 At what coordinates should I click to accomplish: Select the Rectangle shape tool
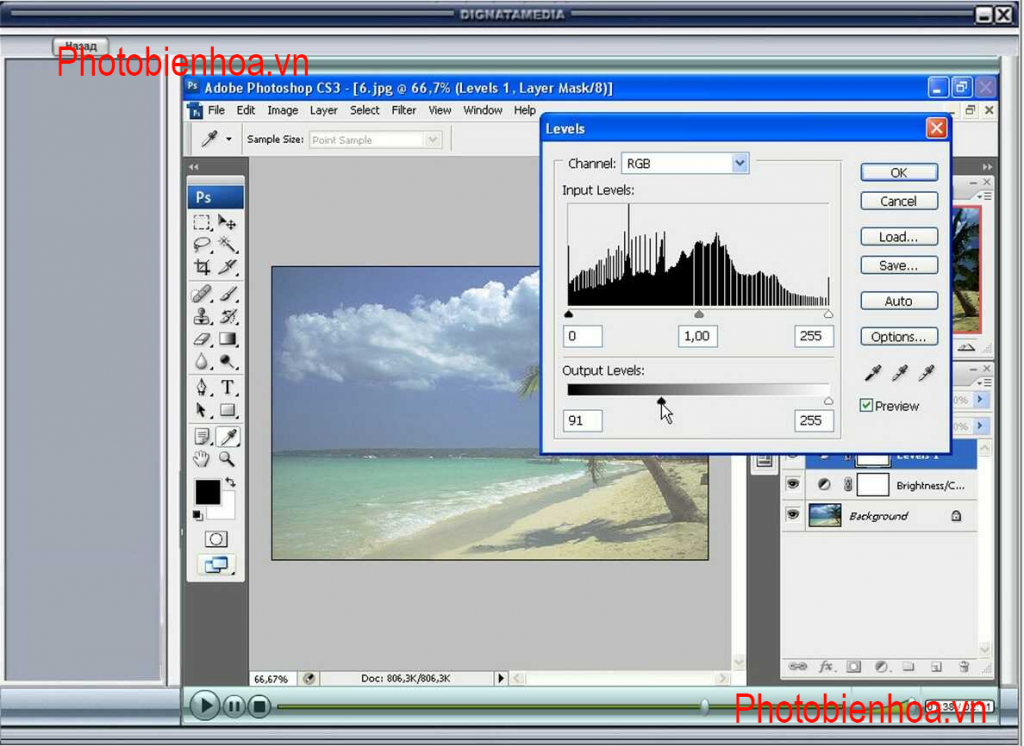227,410
